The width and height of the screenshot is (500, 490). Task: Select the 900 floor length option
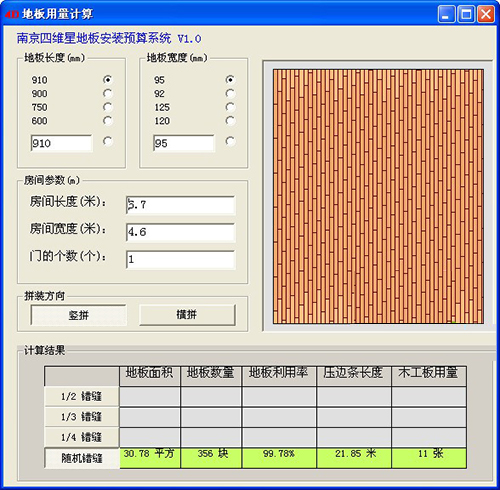(x=108, y=93)
